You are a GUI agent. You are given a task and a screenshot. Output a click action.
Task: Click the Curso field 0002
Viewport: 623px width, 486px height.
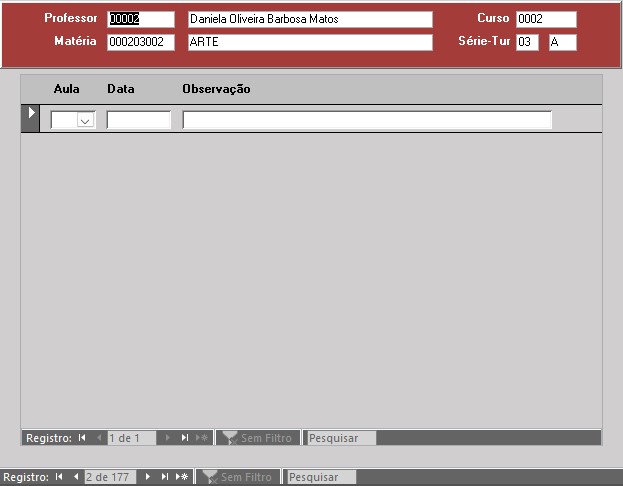(x=546, y=19)
